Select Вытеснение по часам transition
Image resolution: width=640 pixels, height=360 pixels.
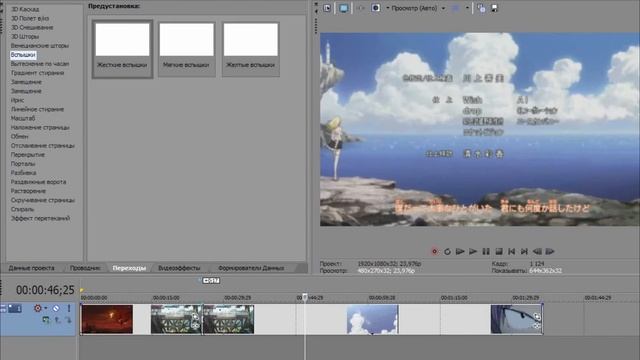click(x=40, y=64)
